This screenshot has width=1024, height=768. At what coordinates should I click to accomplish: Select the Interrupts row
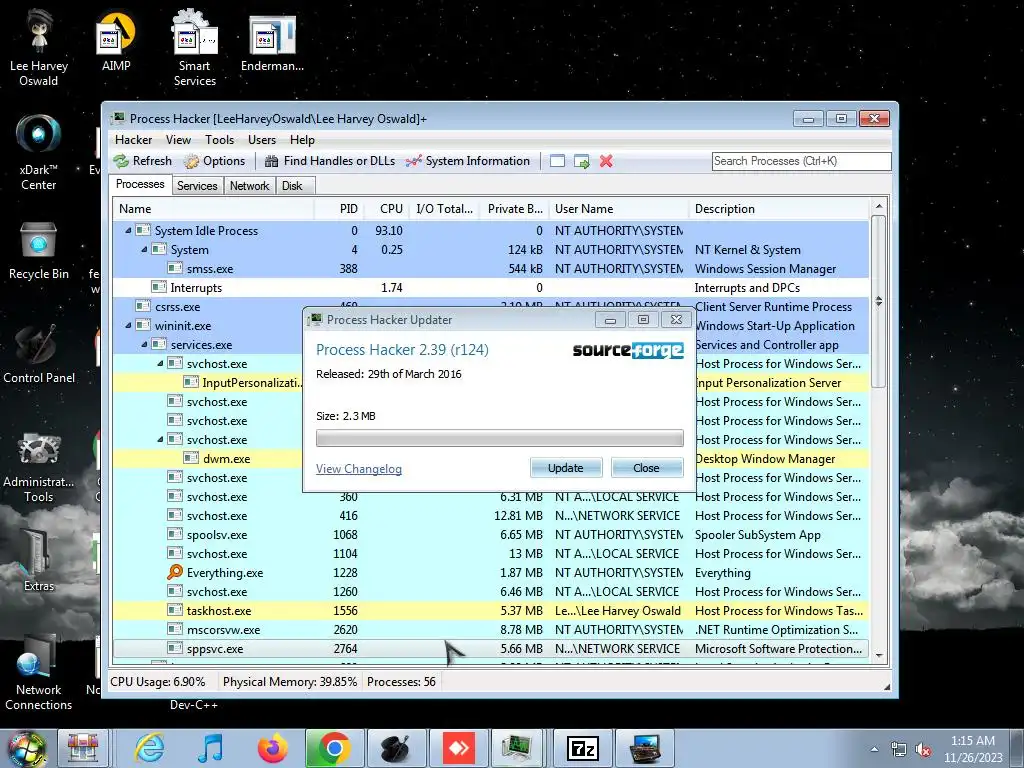click(491, 287)
